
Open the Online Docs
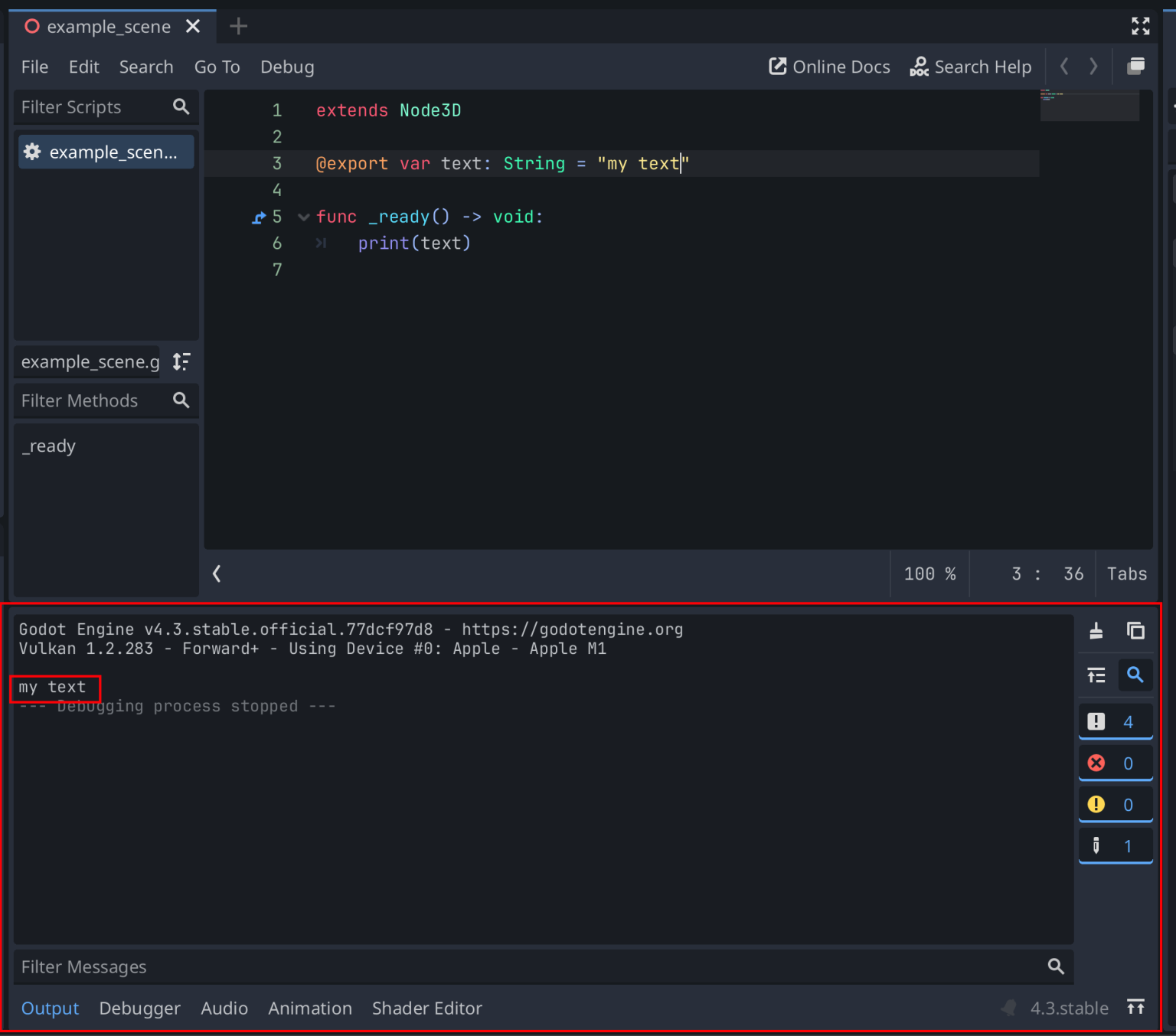(x=829, y=67)
